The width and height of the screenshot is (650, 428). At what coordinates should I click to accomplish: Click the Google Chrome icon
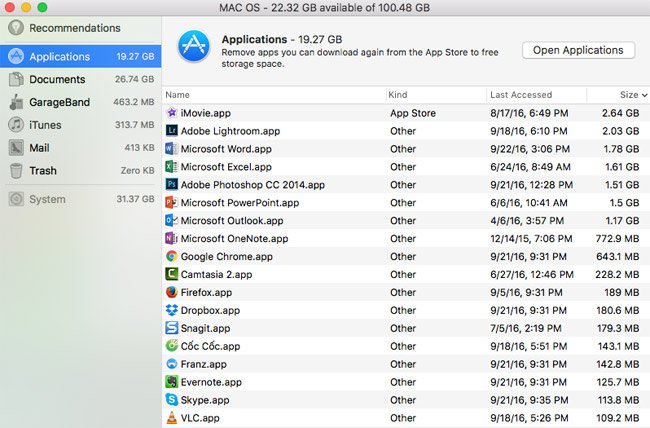pyautogui.click(x=172, y=256)
